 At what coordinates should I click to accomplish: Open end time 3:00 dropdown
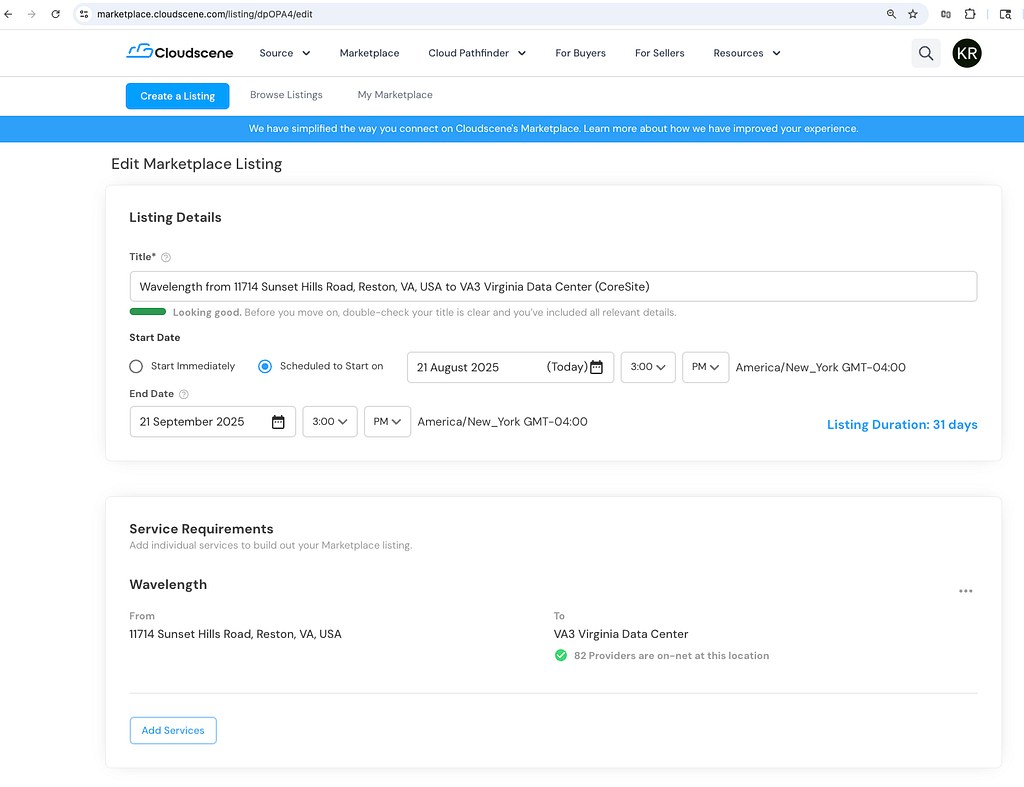330,422
